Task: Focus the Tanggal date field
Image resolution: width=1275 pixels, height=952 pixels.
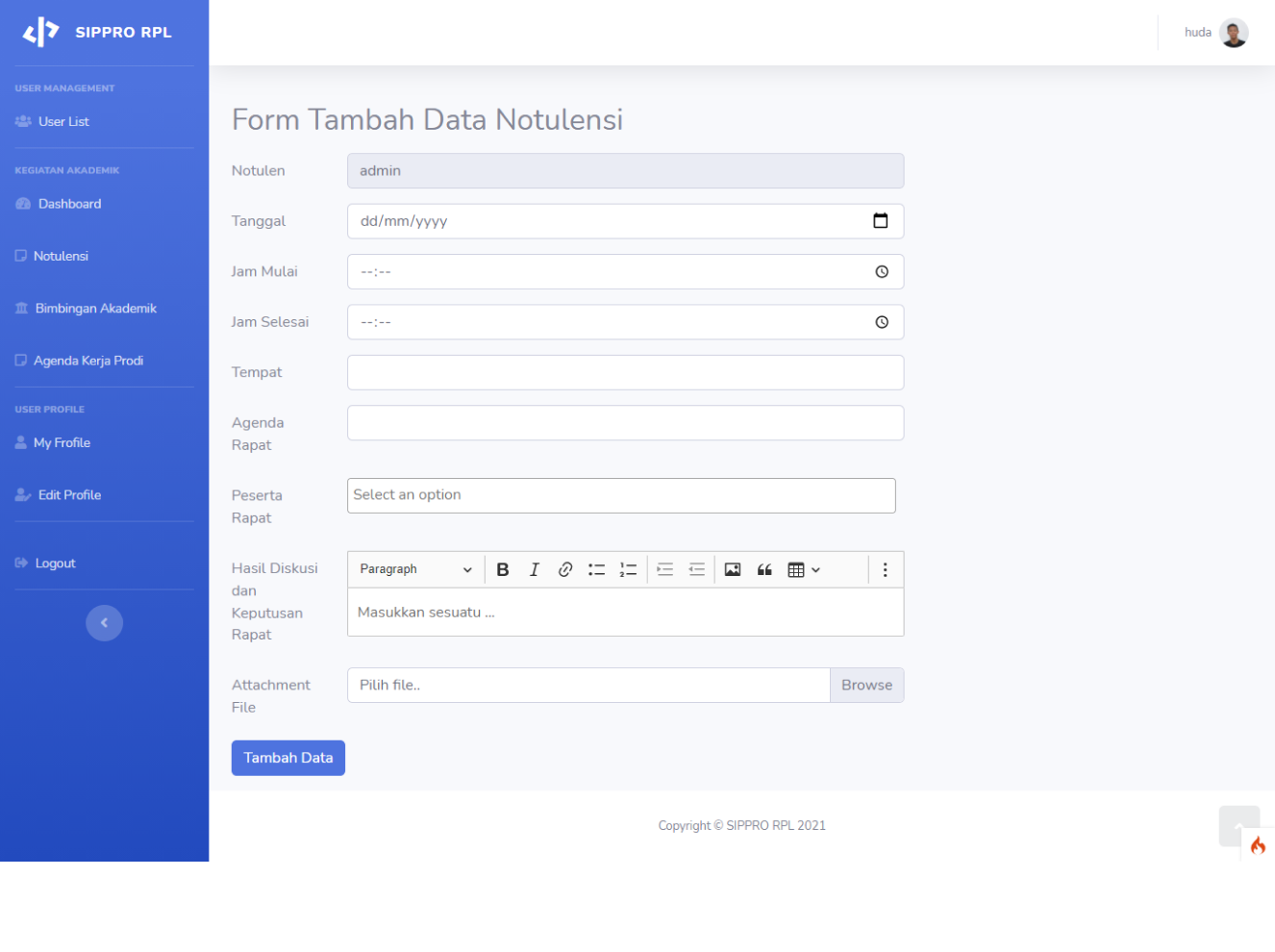Action: click(x=626, y=221)
